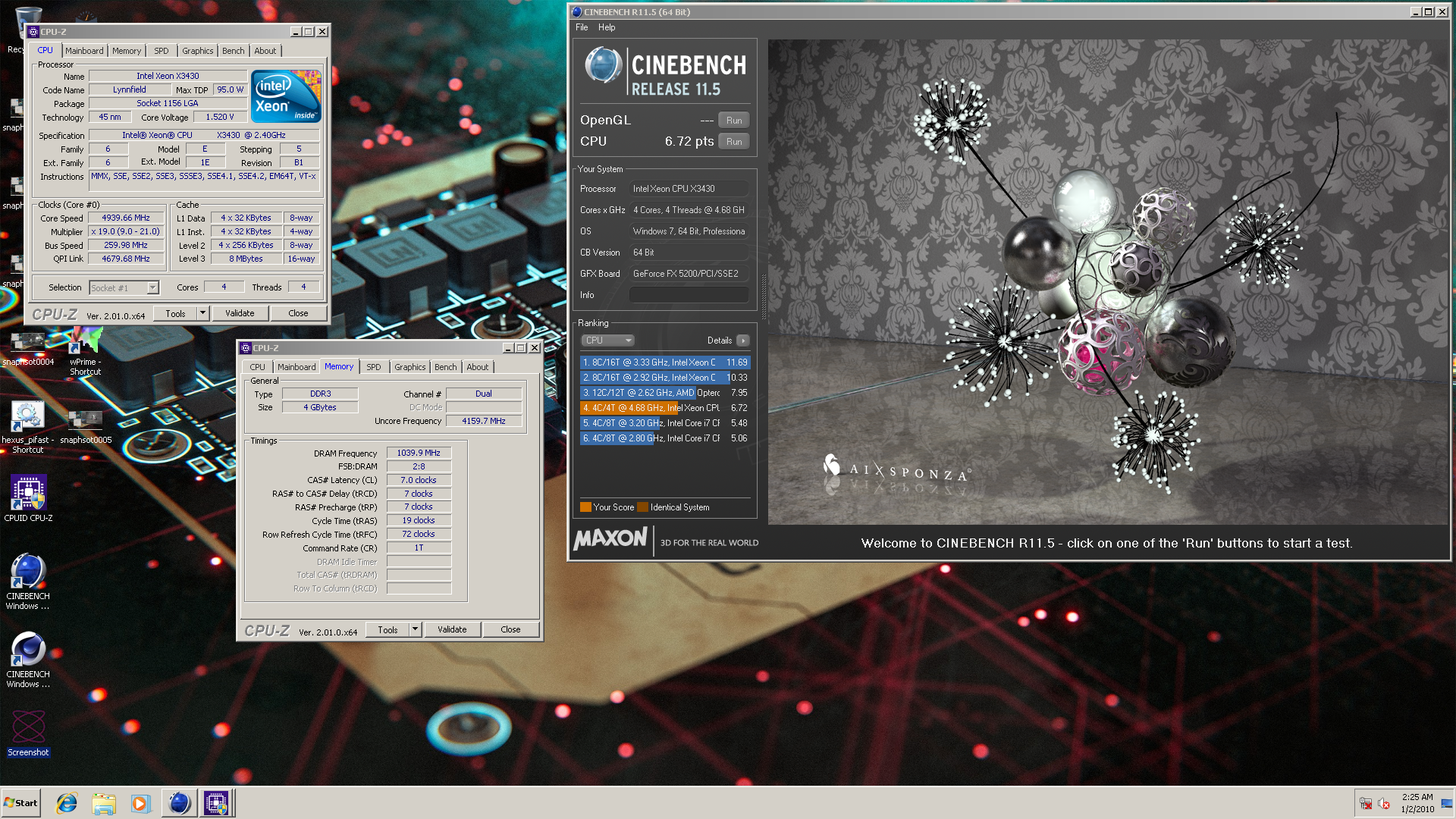Click the Info input field in Cinebench
1456x819 pixels.
point(689,295)
